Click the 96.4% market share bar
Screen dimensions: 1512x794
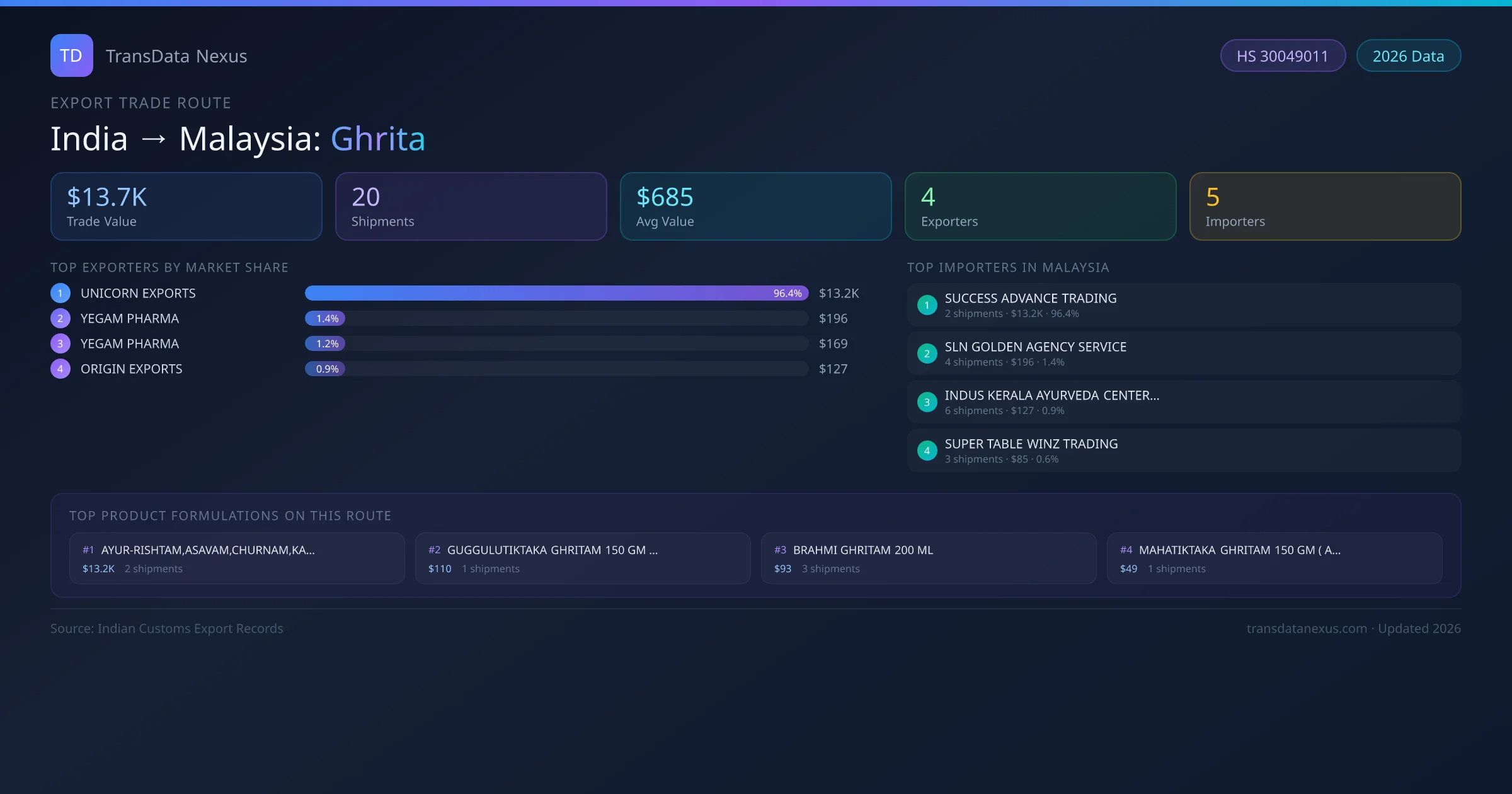556,293
